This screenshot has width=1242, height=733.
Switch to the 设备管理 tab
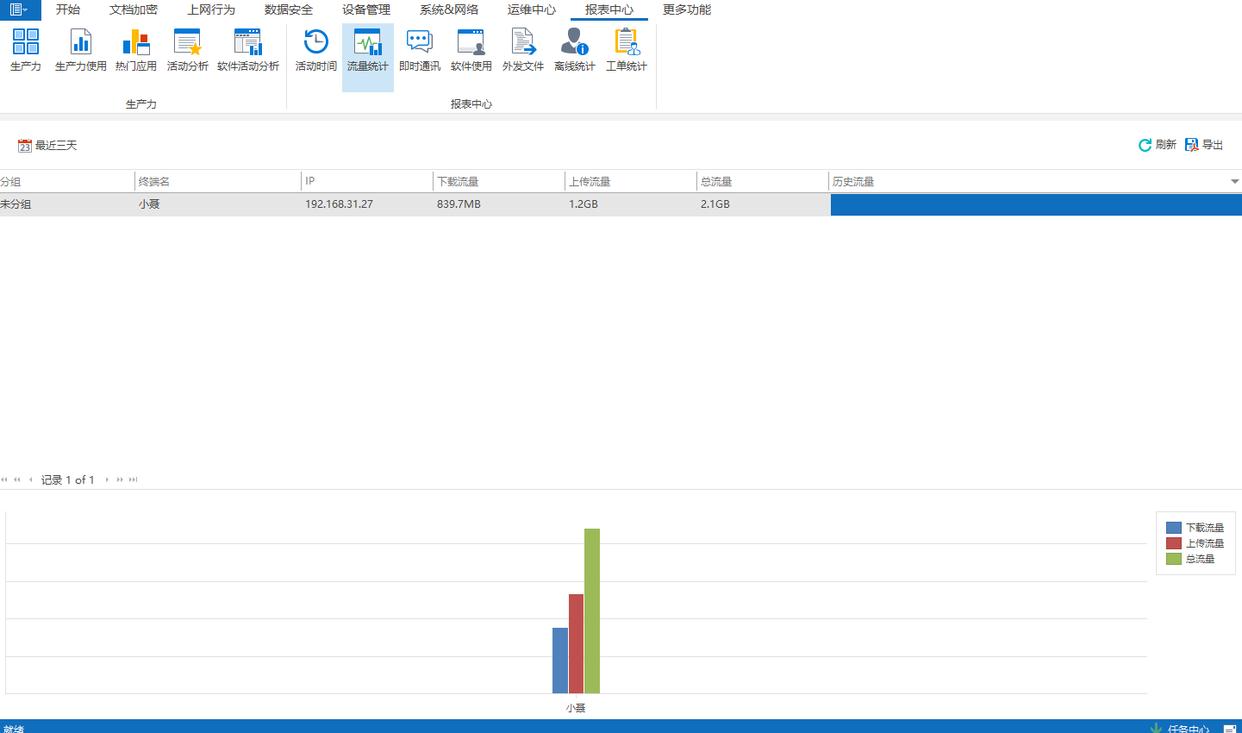[366, 10]
